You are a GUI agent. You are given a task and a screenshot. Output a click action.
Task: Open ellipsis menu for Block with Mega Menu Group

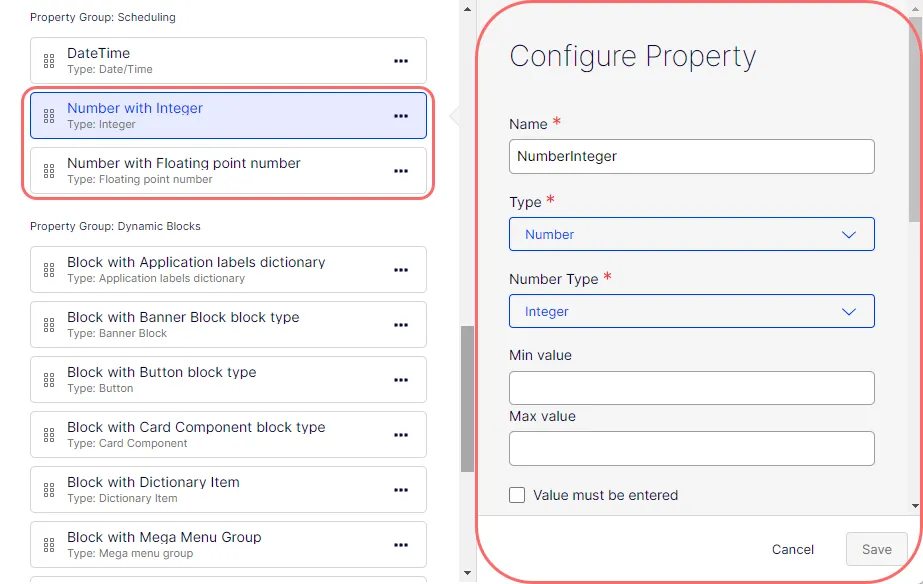[401, 545]
